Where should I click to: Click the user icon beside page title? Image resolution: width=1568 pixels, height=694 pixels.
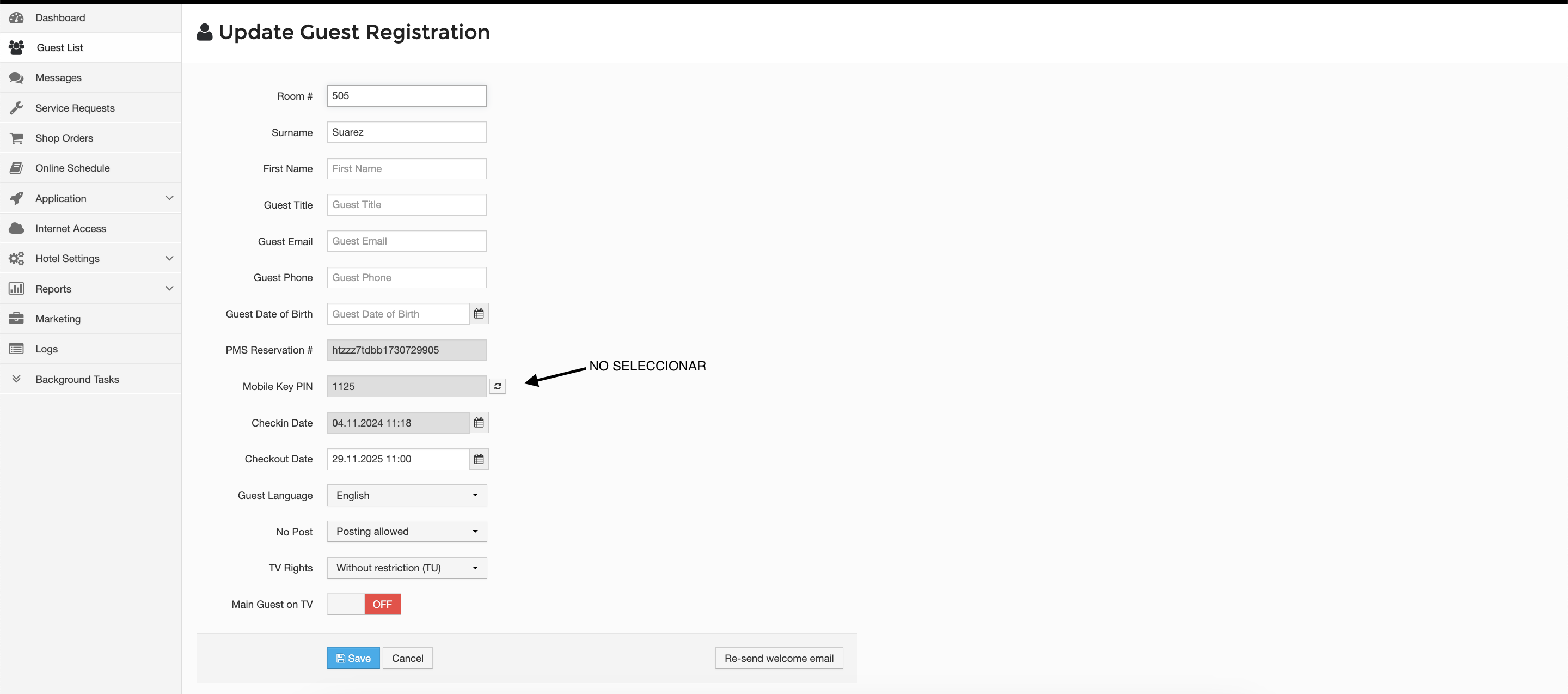point(205,32)
